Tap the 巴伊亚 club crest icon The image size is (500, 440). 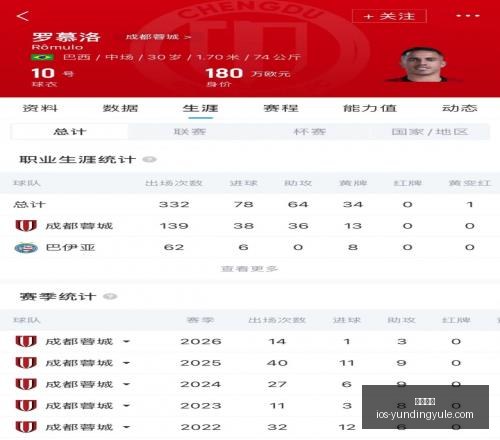click(26, 248)
